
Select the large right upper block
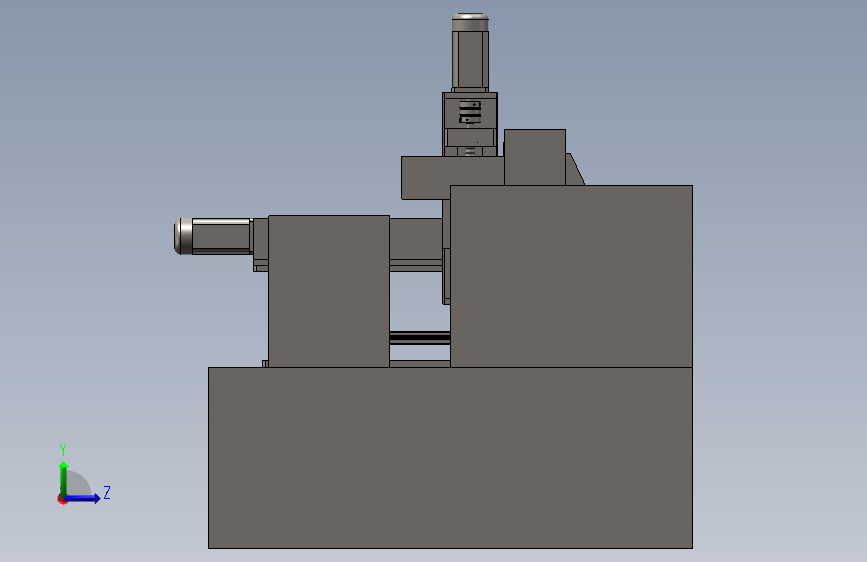coord(571,276)
